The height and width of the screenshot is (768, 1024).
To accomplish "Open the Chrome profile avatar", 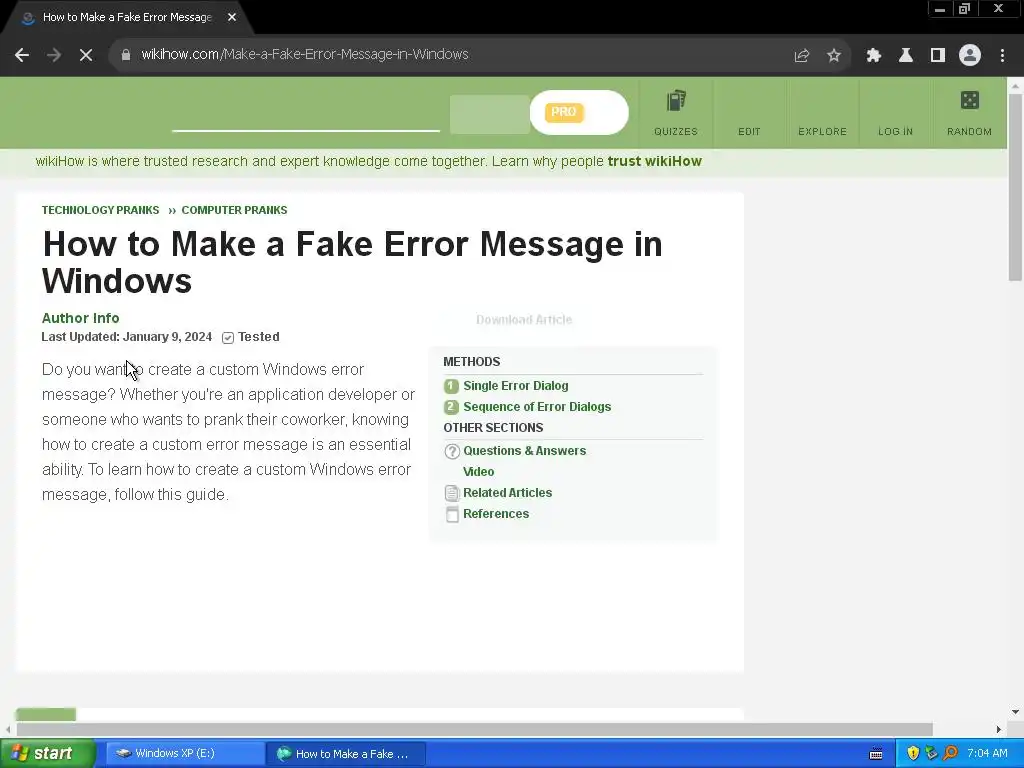I will click(970, 56).
